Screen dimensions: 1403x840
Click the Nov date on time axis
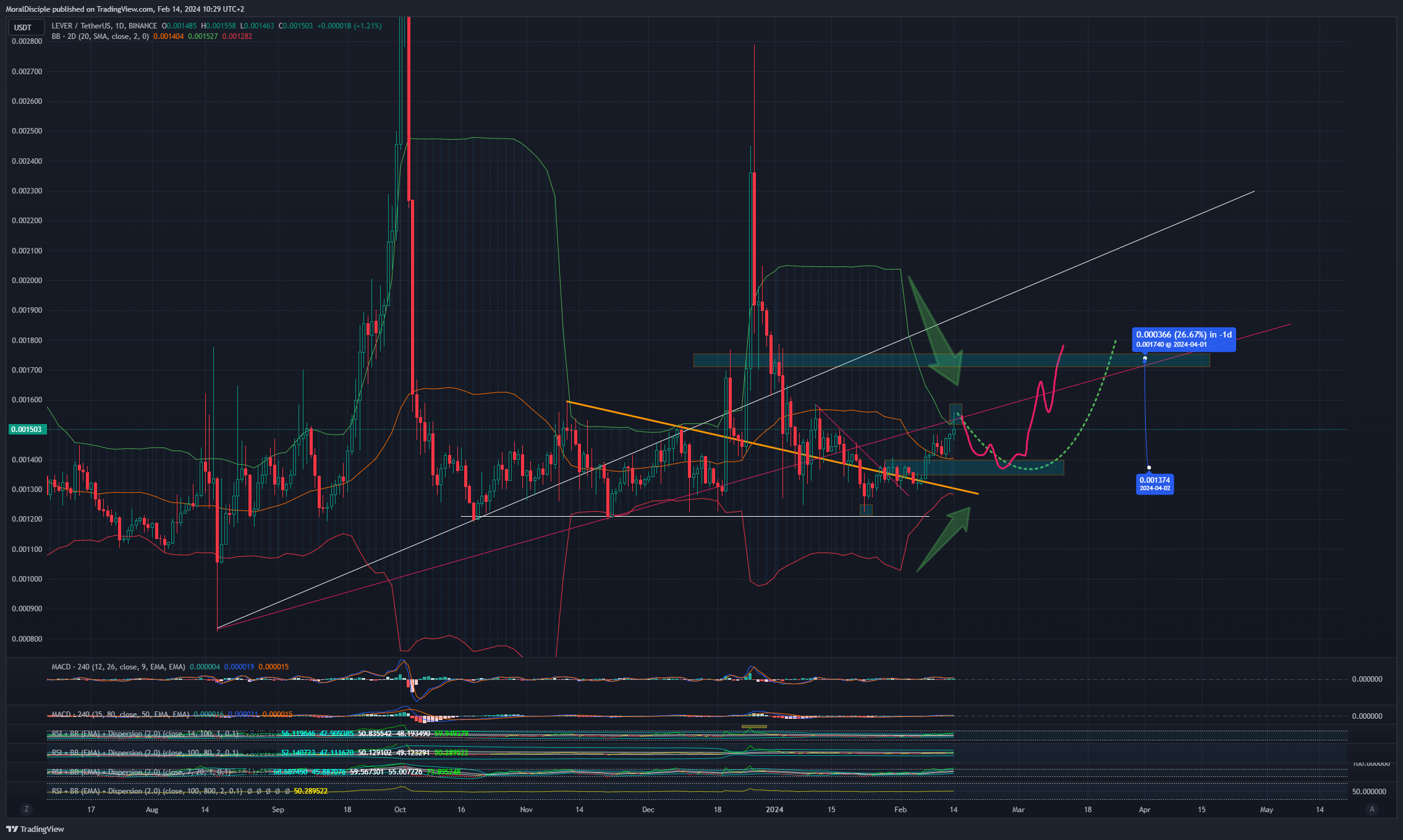pyautogui.click(x=527, y=810)
